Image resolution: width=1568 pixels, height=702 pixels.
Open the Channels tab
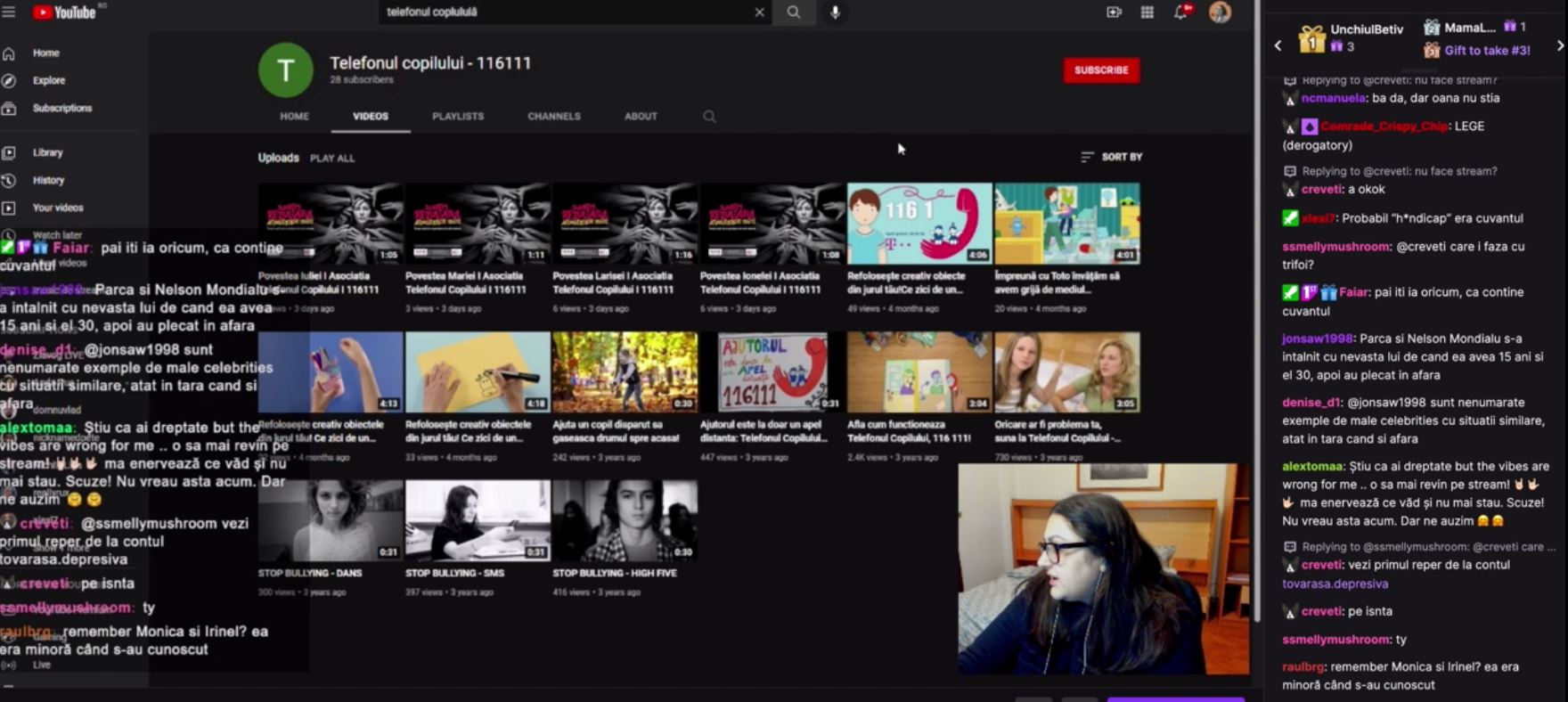coord(554,117)
